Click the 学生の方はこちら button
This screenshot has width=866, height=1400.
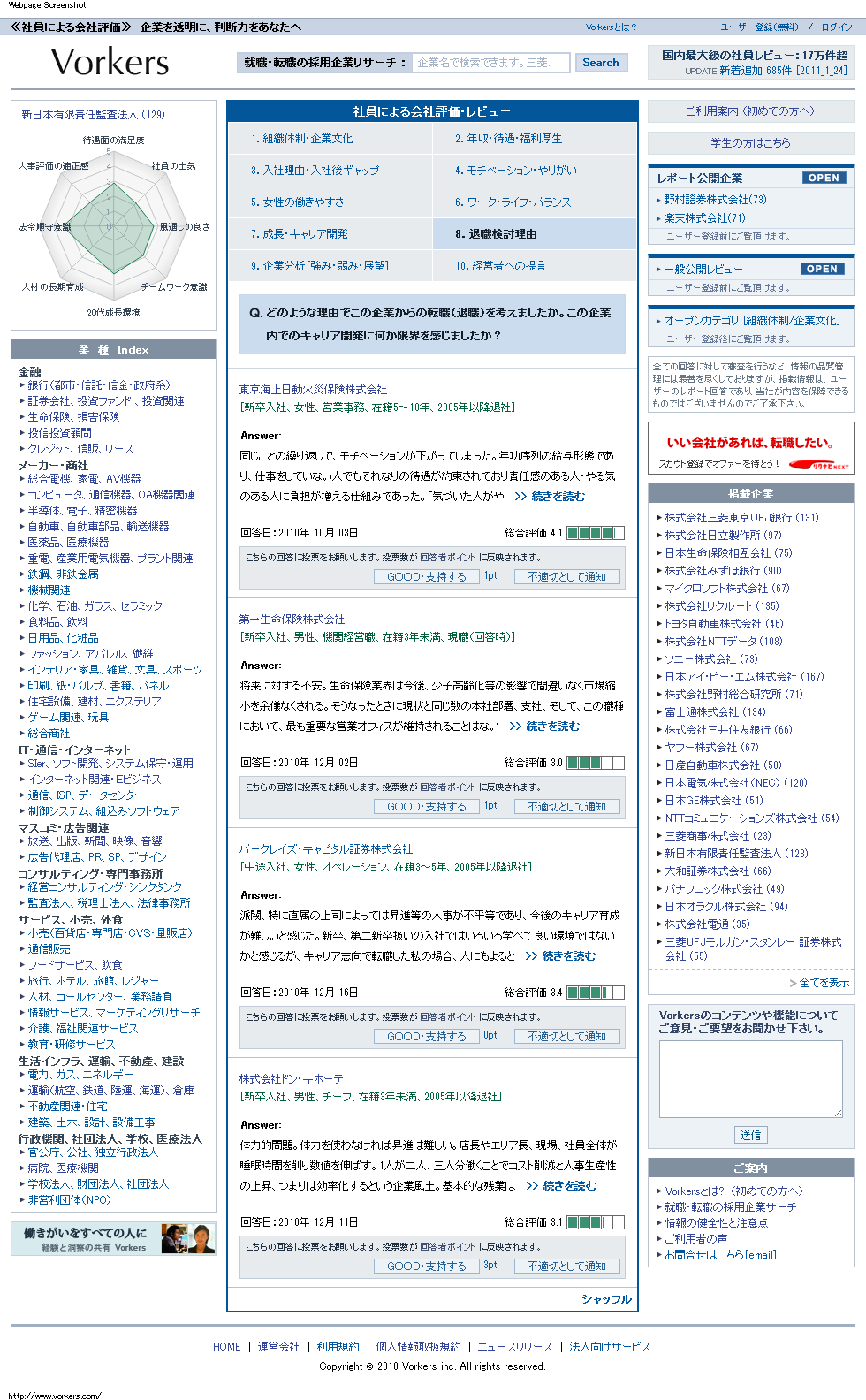click(x=750, y=143)
